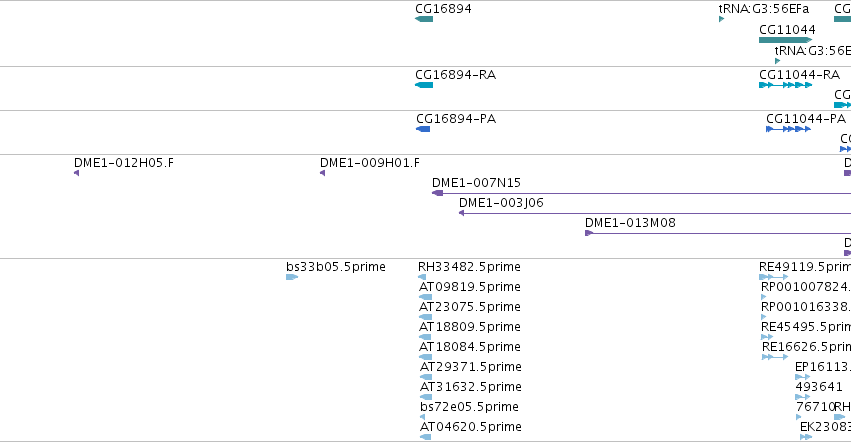Select the CG11044-PA protein feature
The width and height of the screenshot is (851, 442).
[789, 129]
